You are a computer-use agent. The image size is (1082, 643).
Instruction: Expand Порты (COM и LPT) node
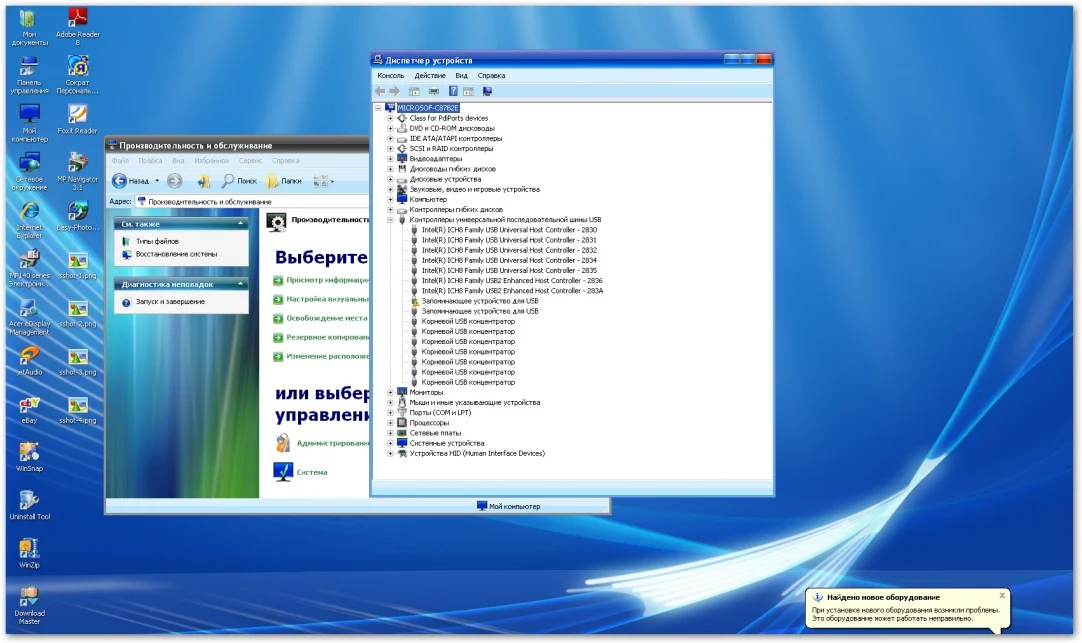pos(391,413)
